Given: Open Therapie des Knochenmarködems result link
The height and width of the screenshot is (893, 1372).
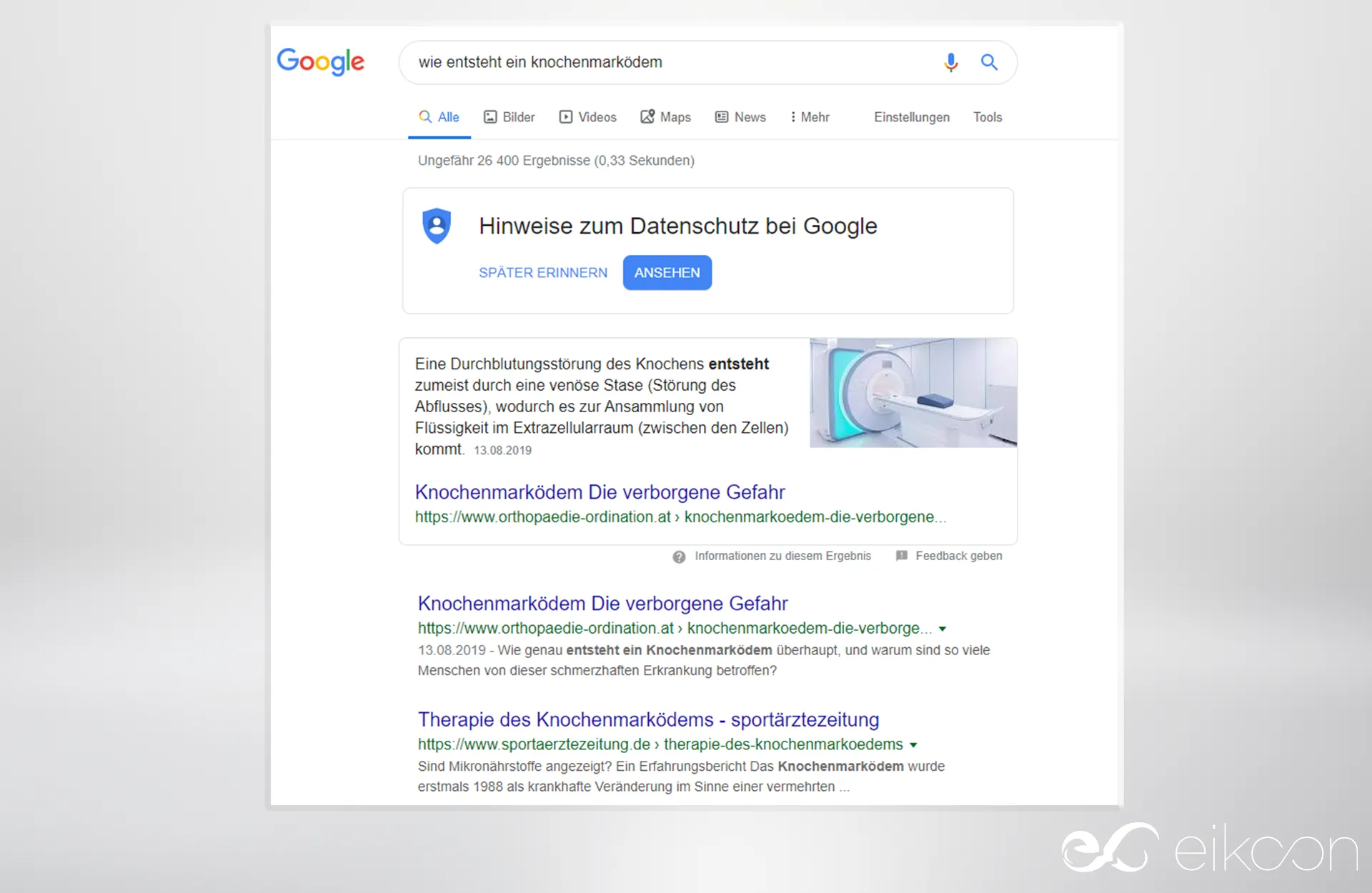Looking at the screenshot, I should [648, 719].
